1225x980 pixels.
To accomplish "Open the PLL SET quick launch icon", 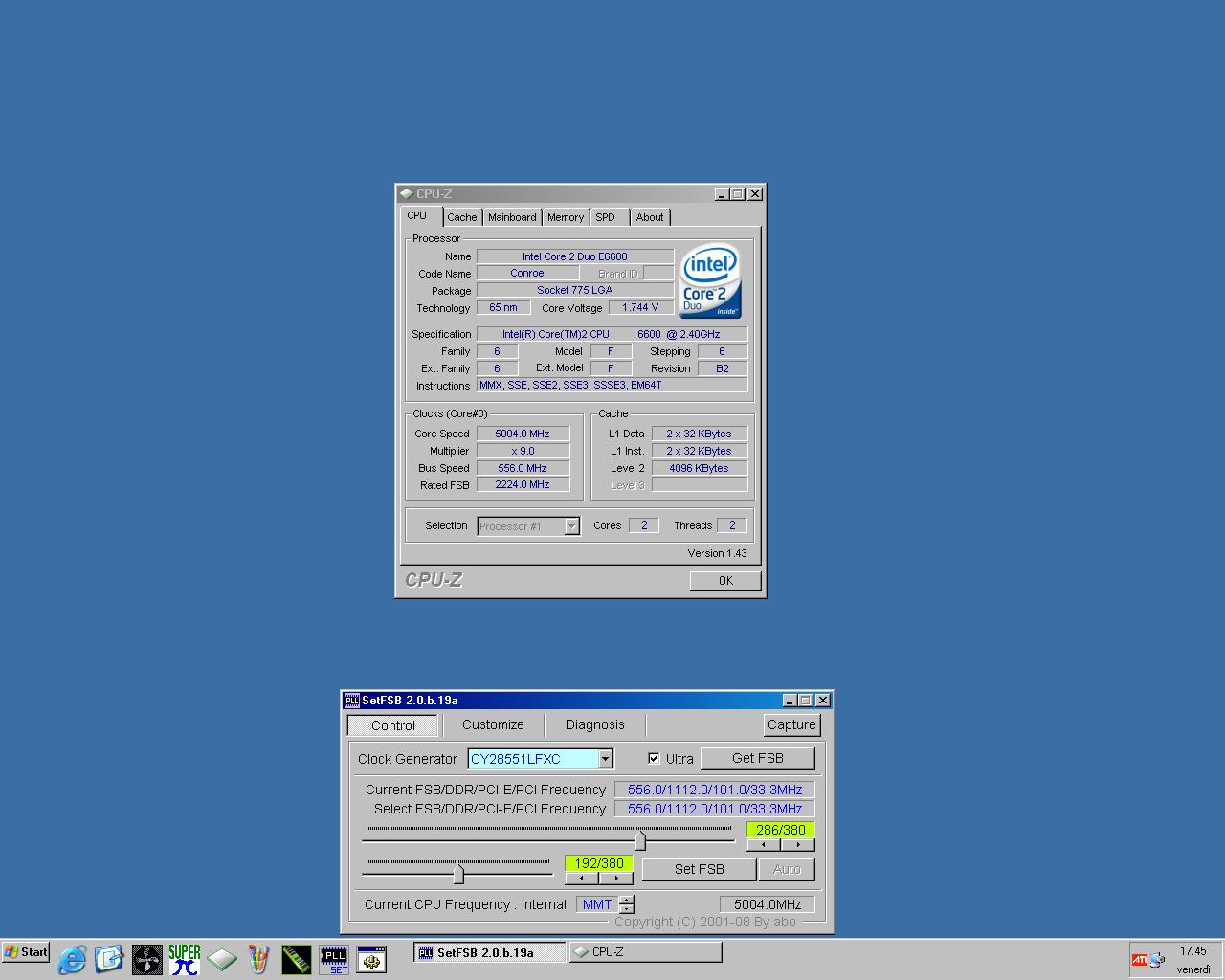I will coord(333,960).
